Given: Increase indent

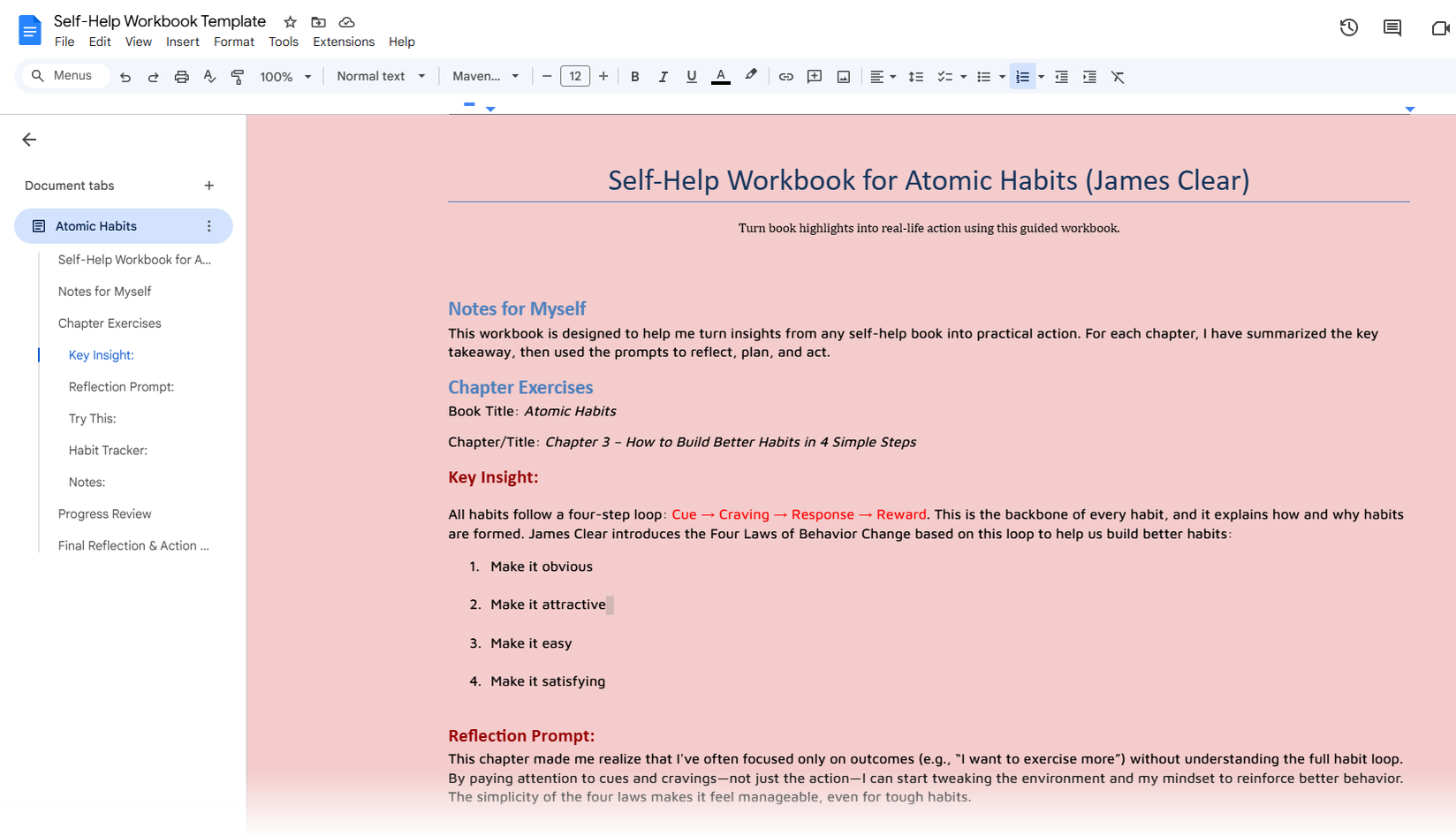Looking at the screenshot, I should pos(1089,77).
